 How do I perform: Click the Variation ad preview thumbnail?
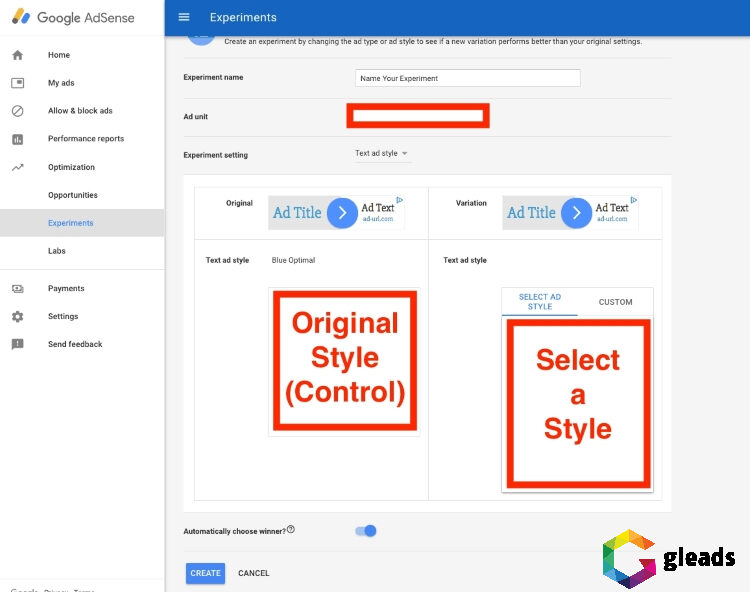[570, 213]
